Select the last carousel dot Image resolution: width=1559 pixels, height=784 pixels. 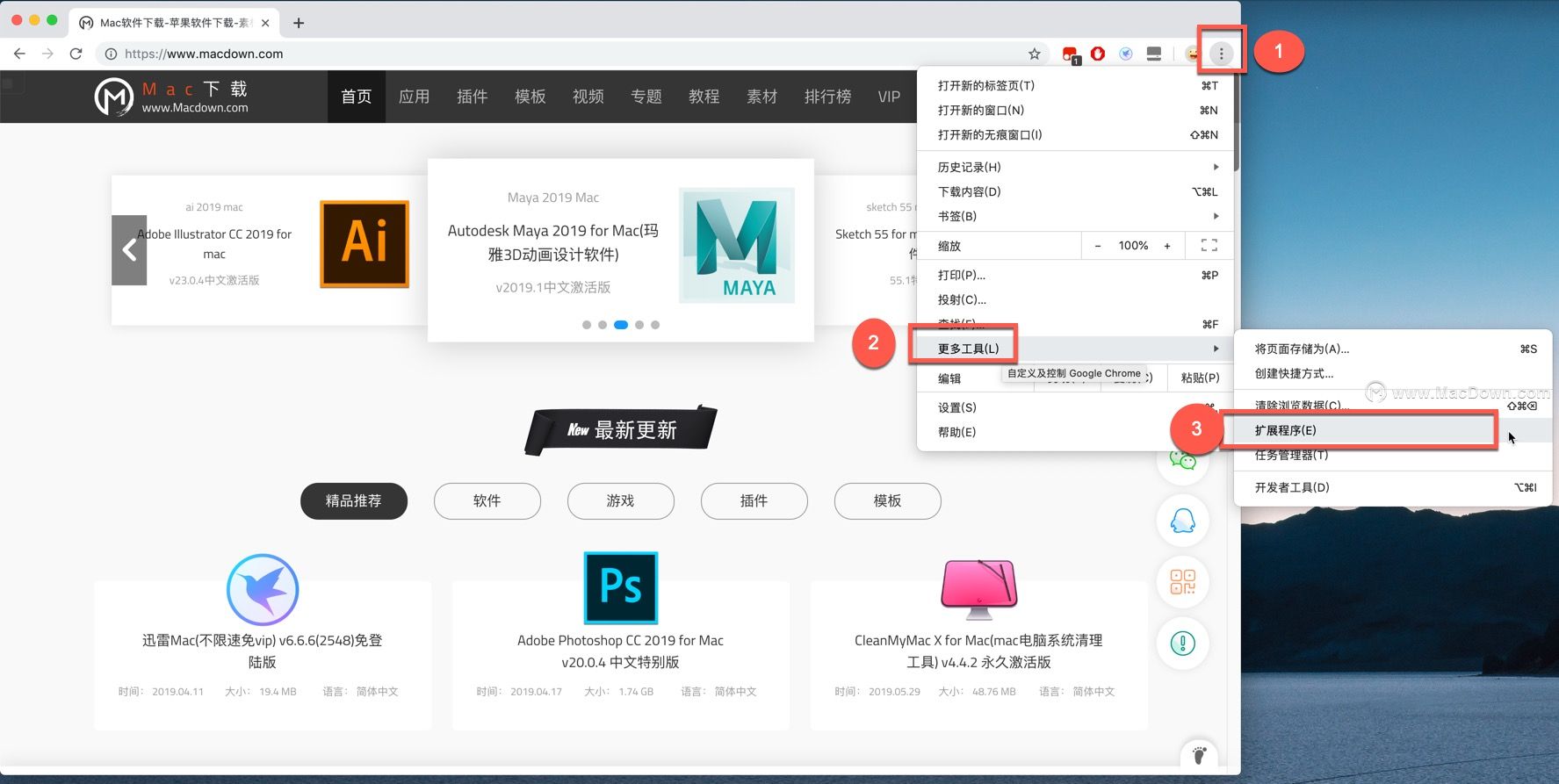coord(655,325)
